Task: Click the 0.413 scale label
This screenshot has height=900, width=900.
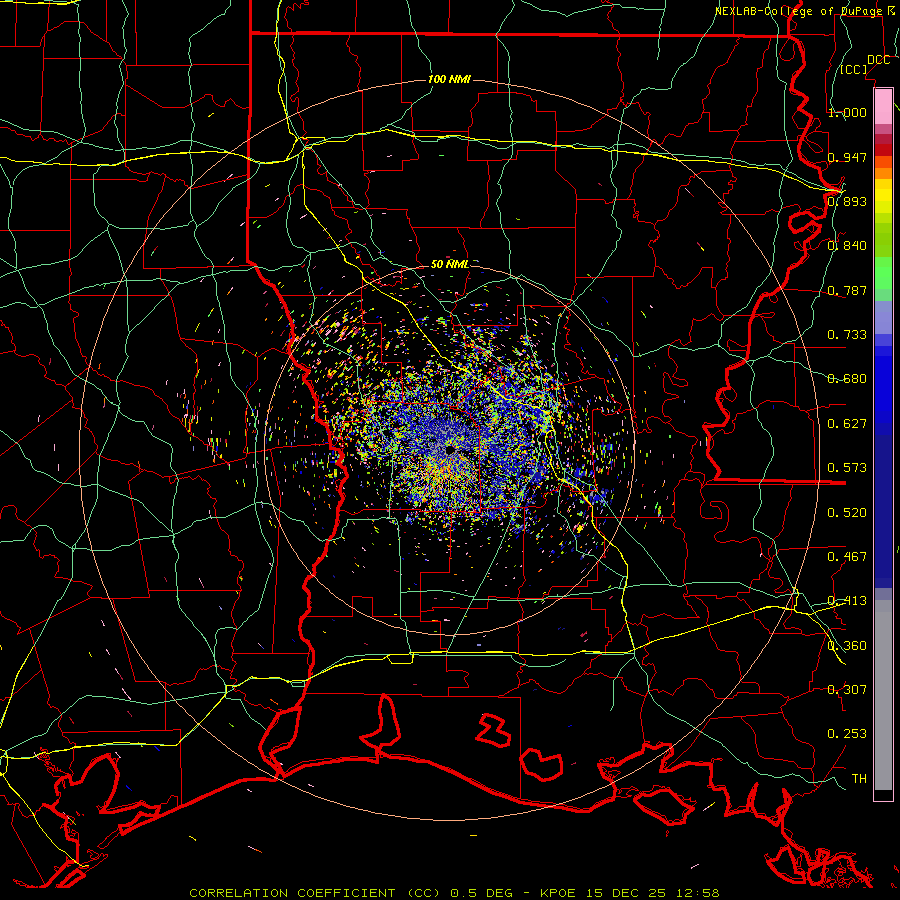Action: click(847, 601)
